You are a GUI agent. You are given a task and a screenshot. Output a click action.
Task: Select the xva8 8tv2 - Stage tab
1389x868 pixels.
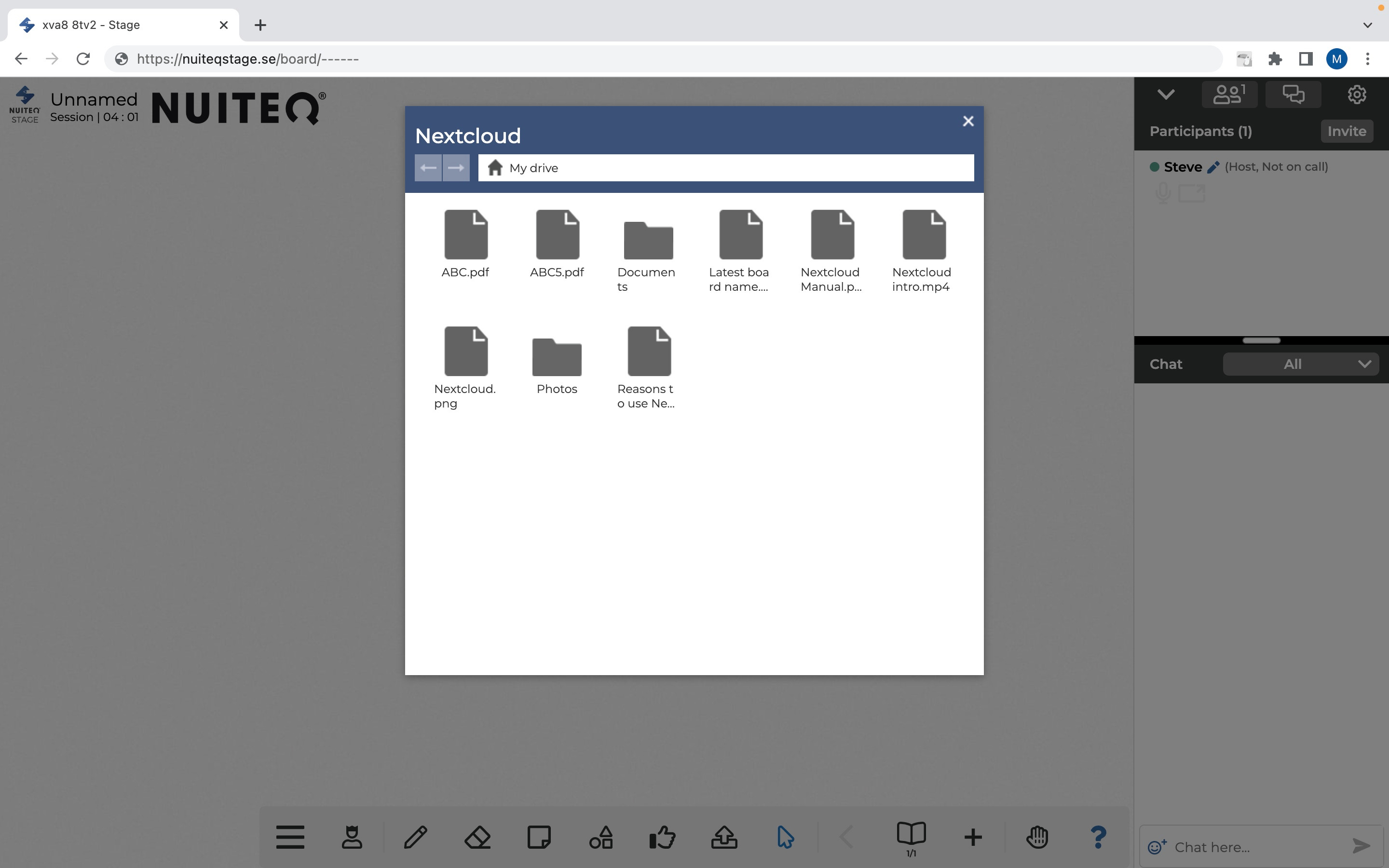click(123, 25)
